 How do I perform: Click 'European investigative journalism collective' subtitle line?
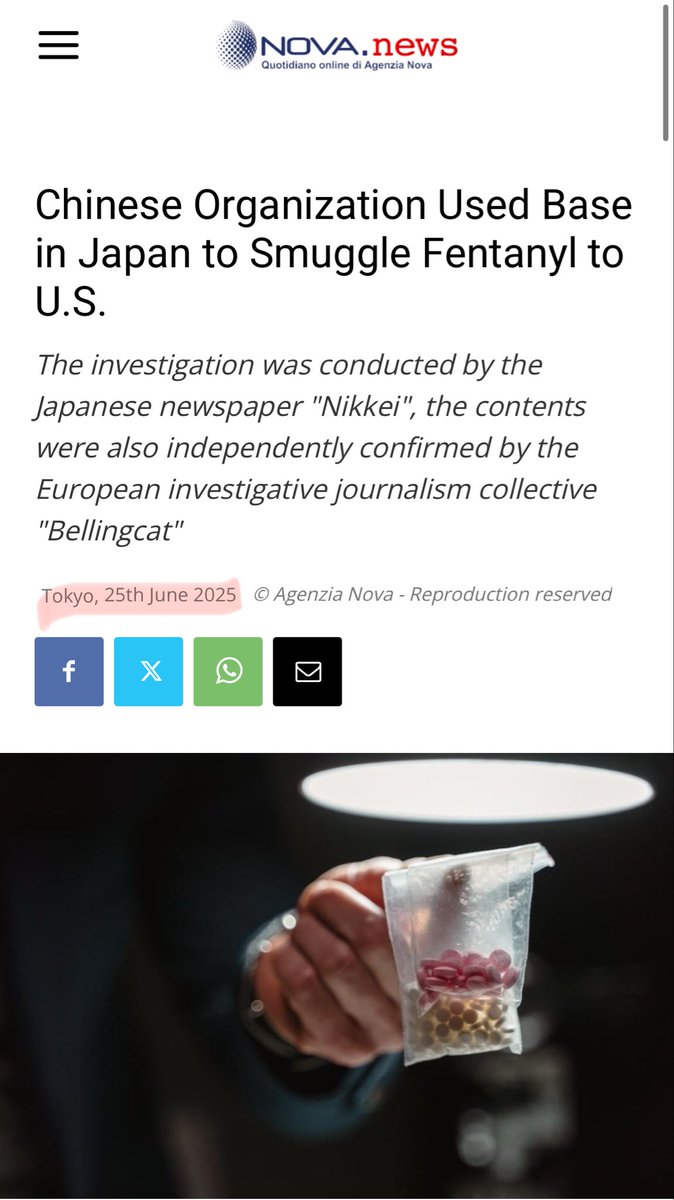pyautogui.click(x=316, y=490)
